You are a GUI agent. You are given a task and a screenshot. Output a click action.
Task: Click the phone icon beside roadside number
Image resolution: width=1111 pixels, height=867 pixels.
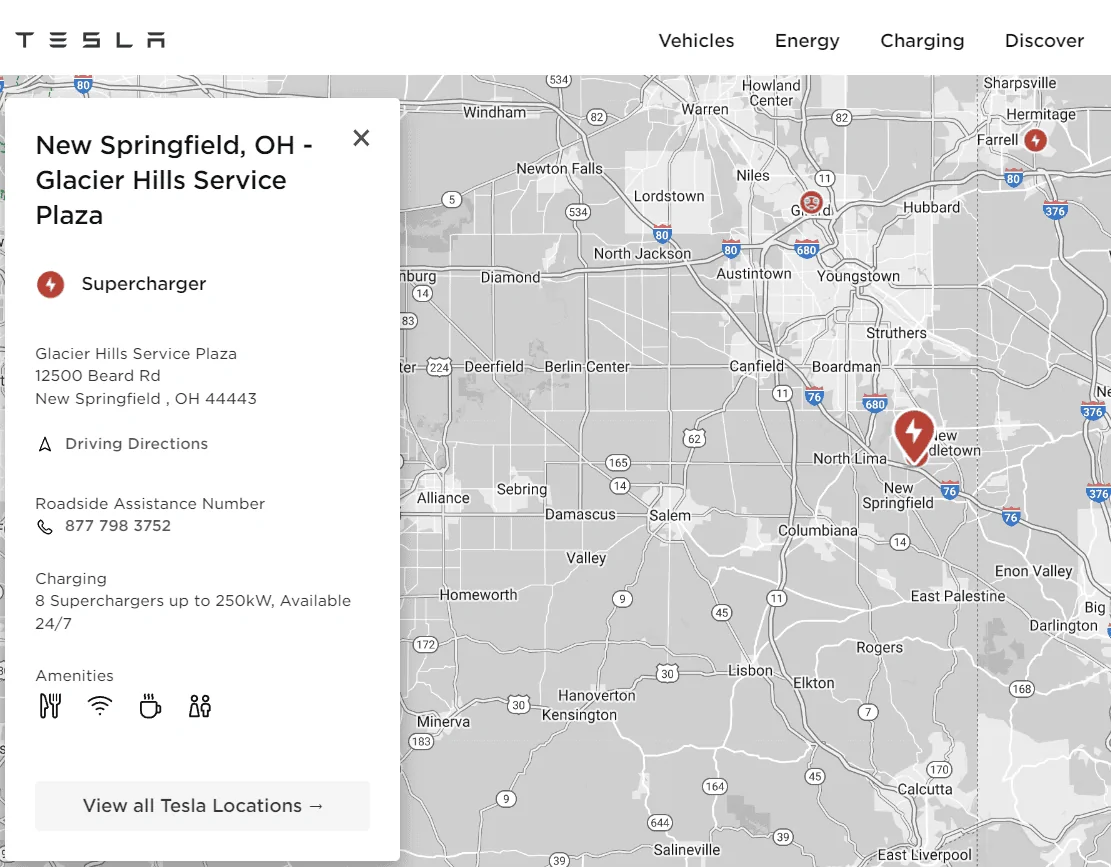(x=45, y=527)
